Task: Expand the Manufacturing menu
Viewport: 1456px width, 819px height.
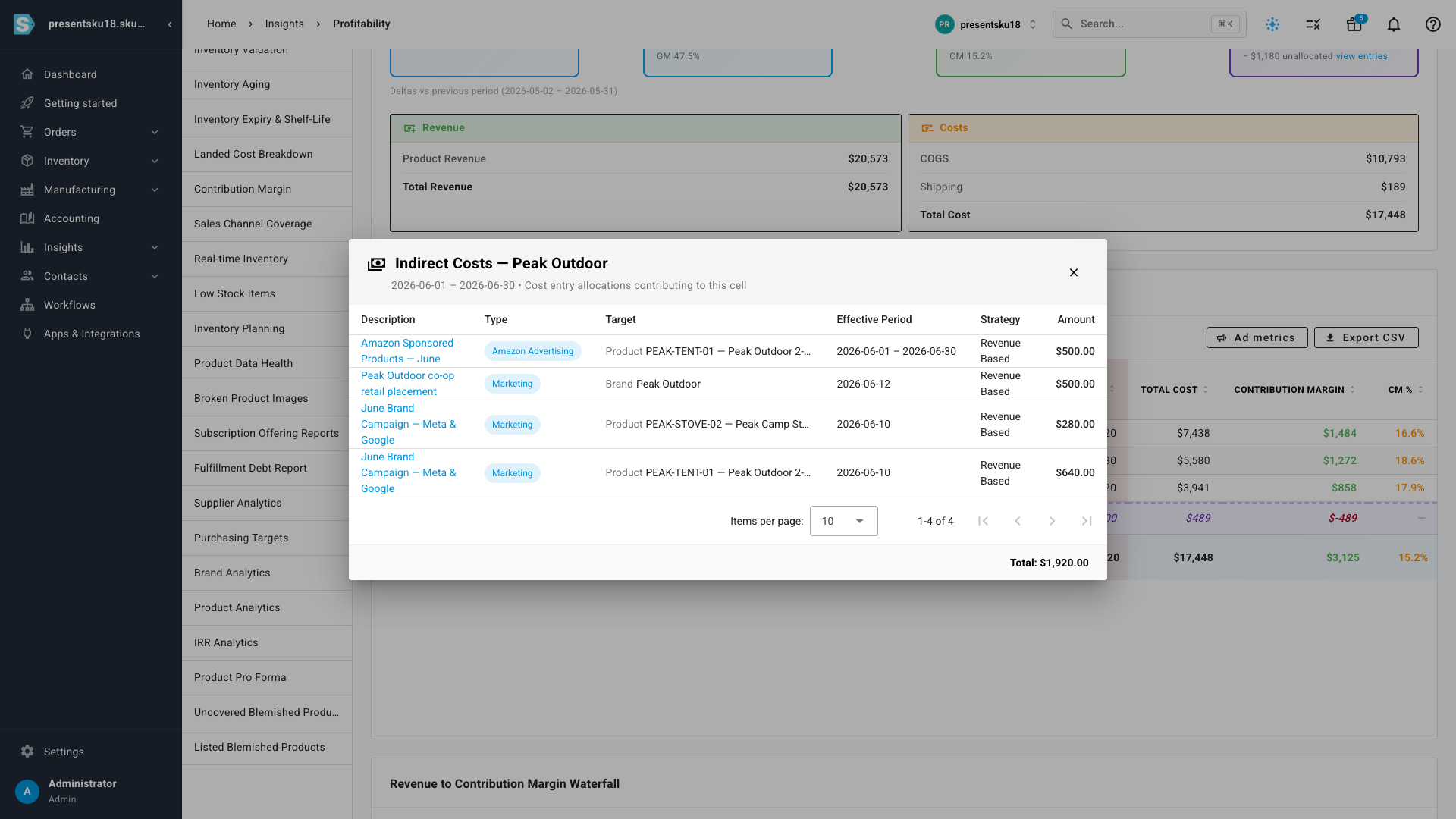Action: 155,190
